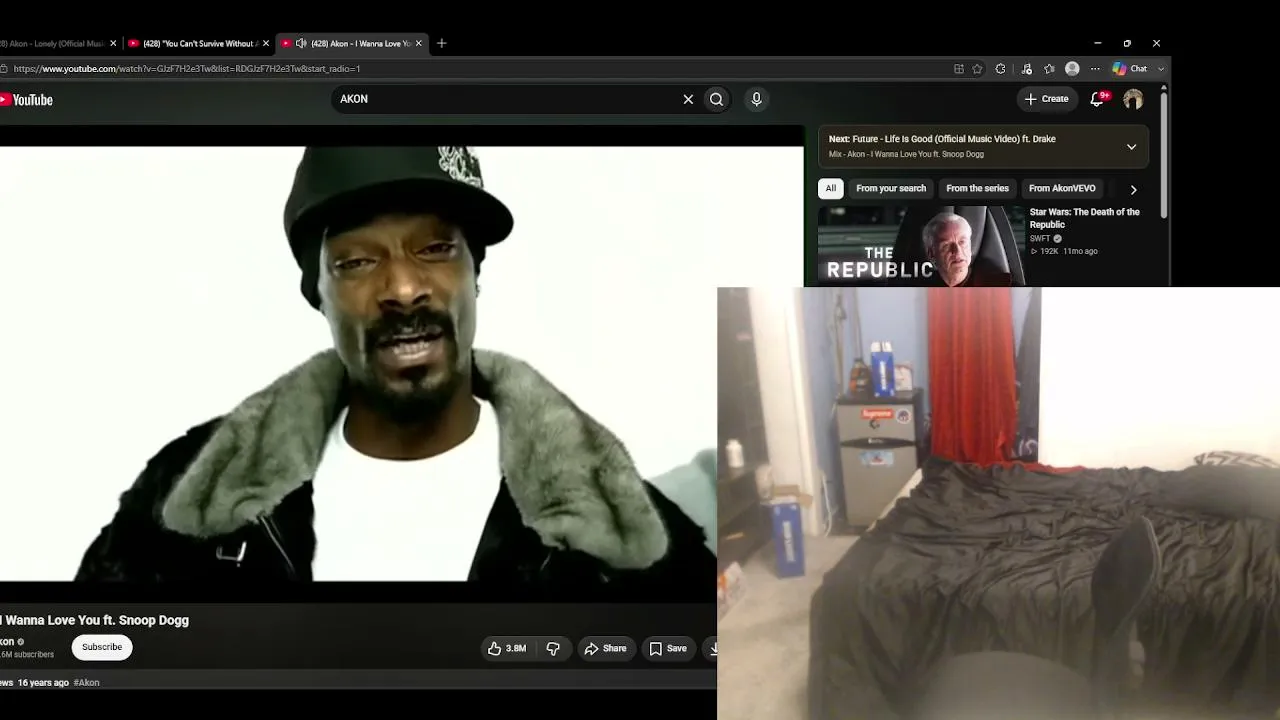
Task: Play the Star Wars Republic video thumbnail
Action: [x=921, y=246]
